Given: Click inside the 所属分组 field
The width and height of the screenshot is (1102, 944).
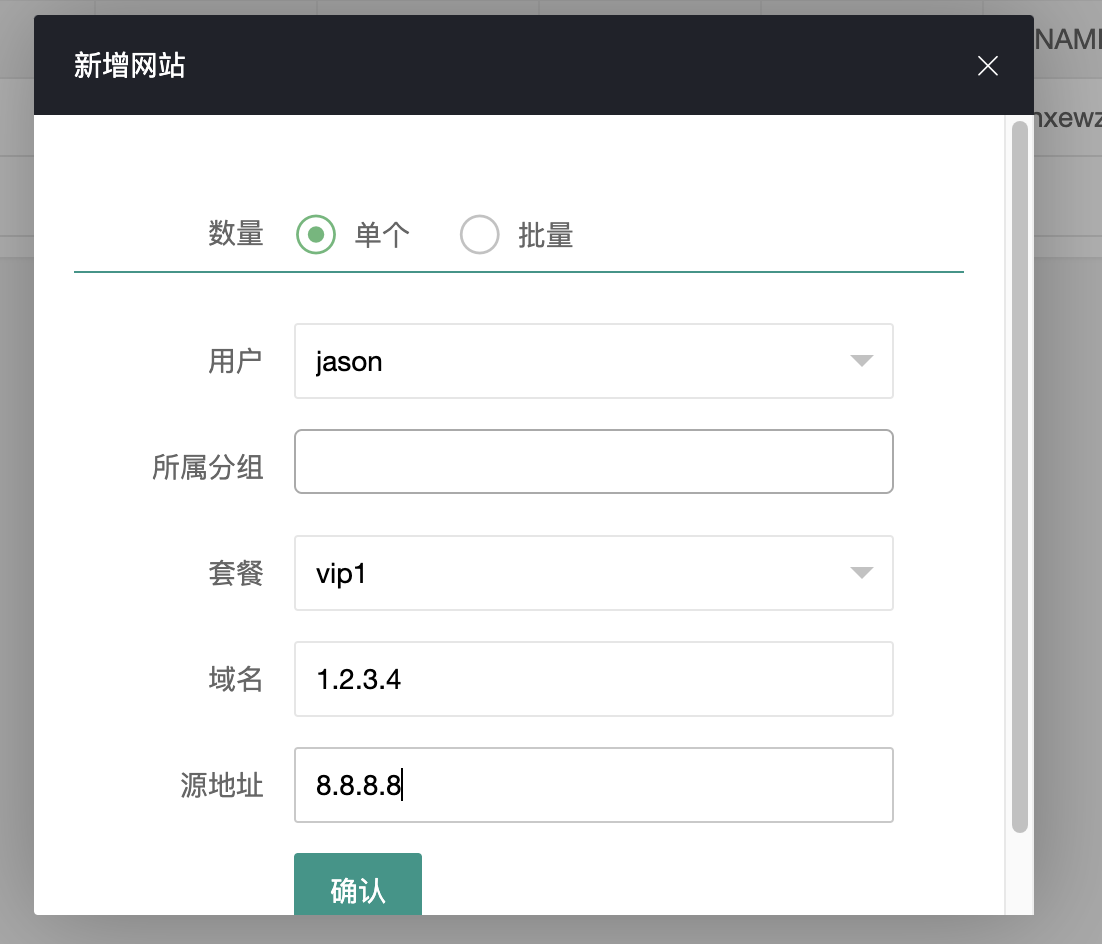Looking at the screenshot, I should (594, 461).
